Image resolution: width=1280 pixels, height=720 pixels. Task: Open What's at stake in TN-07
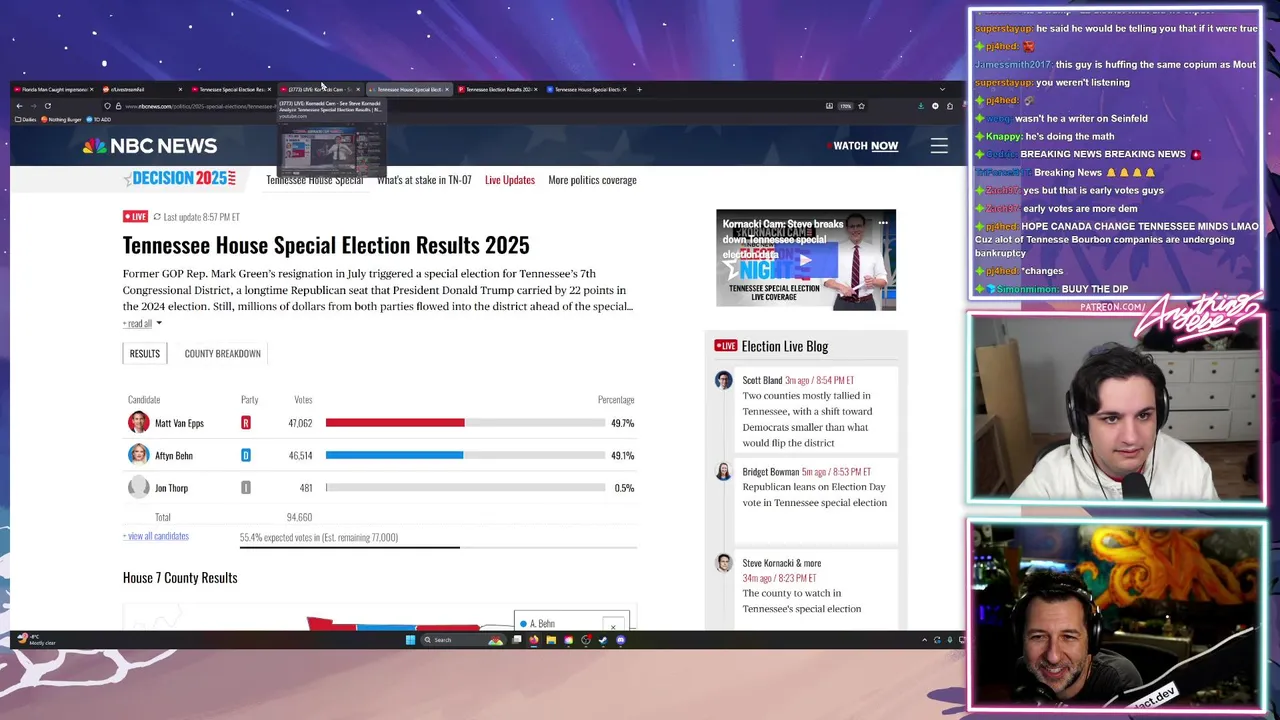(x=424, y=180)
